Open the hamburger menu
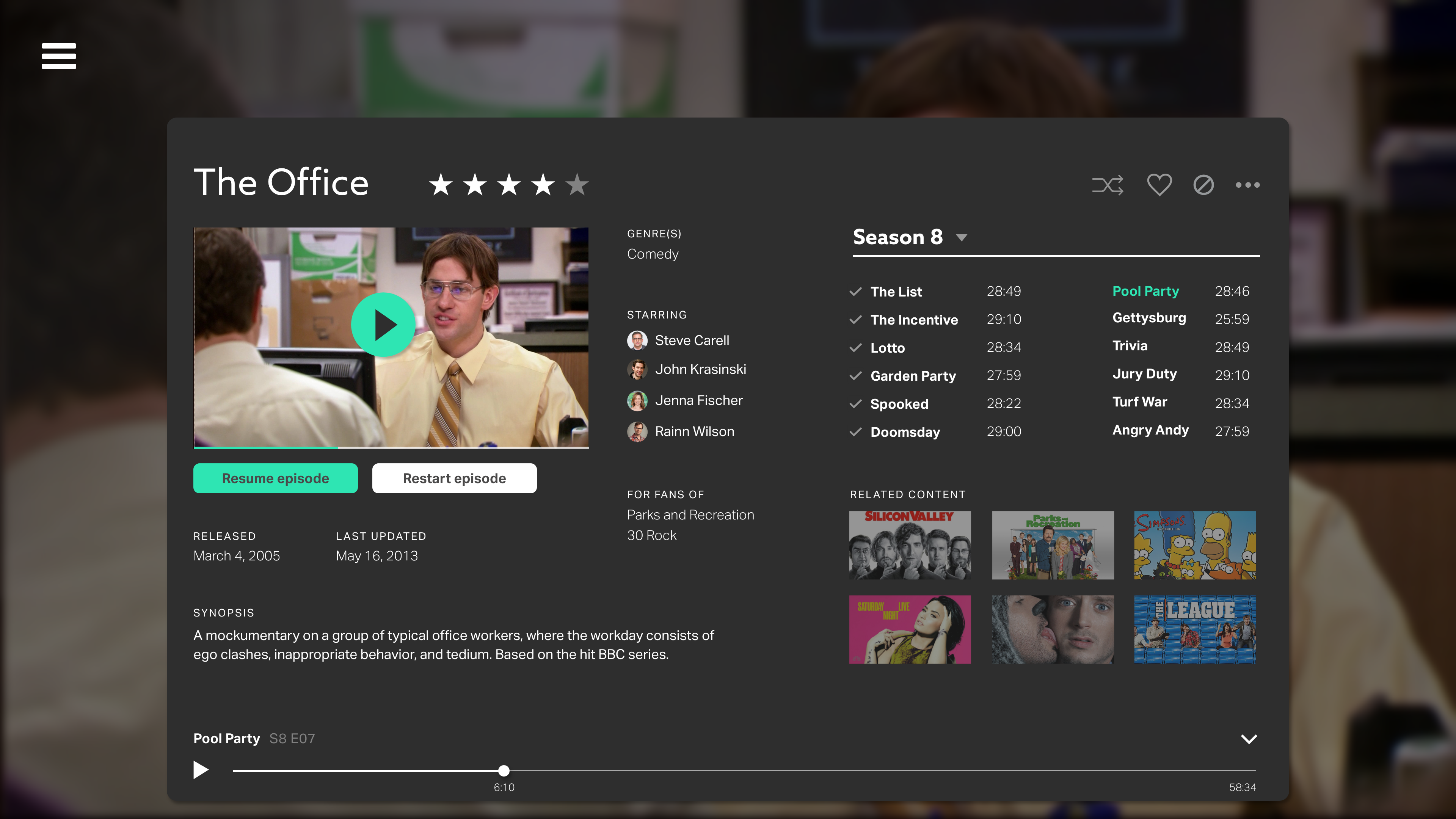This screenshot has width=1456, height=819. tap(59, 56)
